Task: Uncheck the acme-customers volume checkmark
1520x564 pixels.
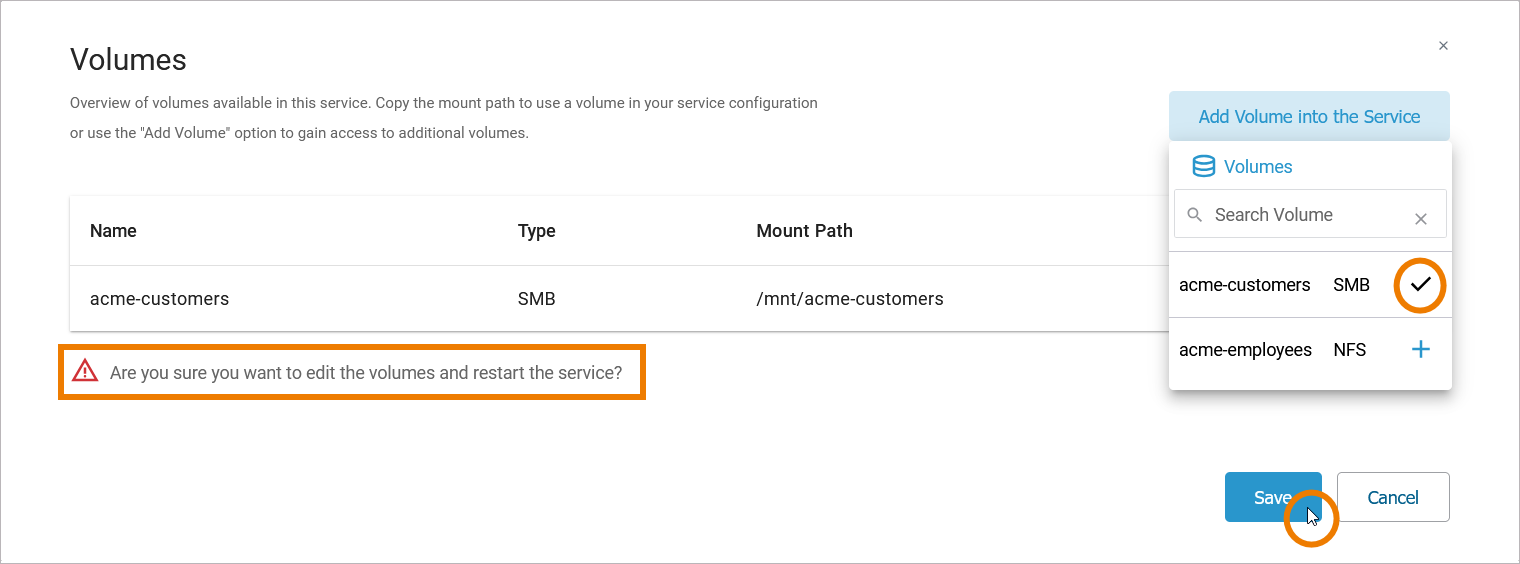Action: click(x=1420, y=285)
